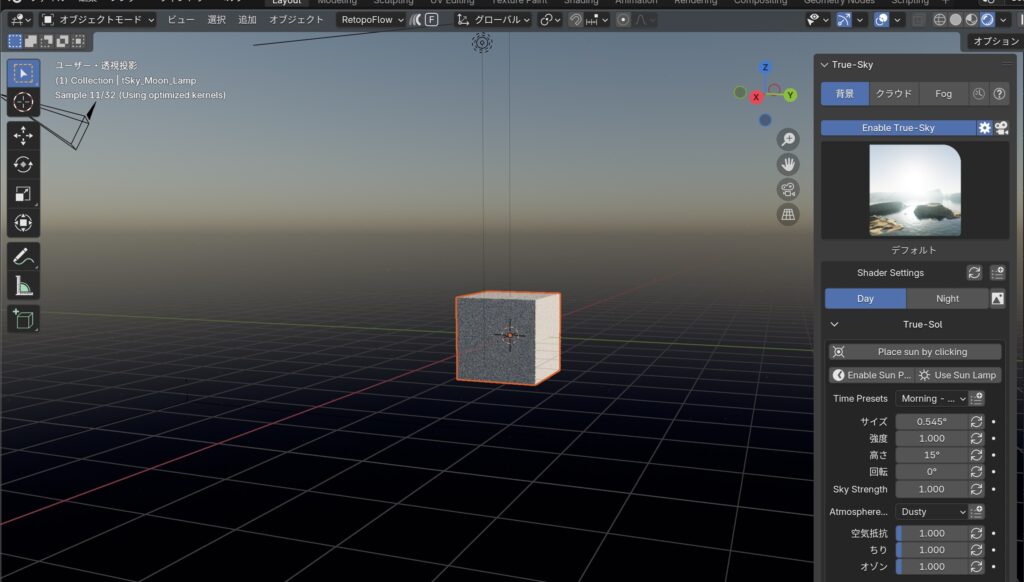1024x582 pixels.
Task: Open the 追加 menu
Action: click(247, 20)
